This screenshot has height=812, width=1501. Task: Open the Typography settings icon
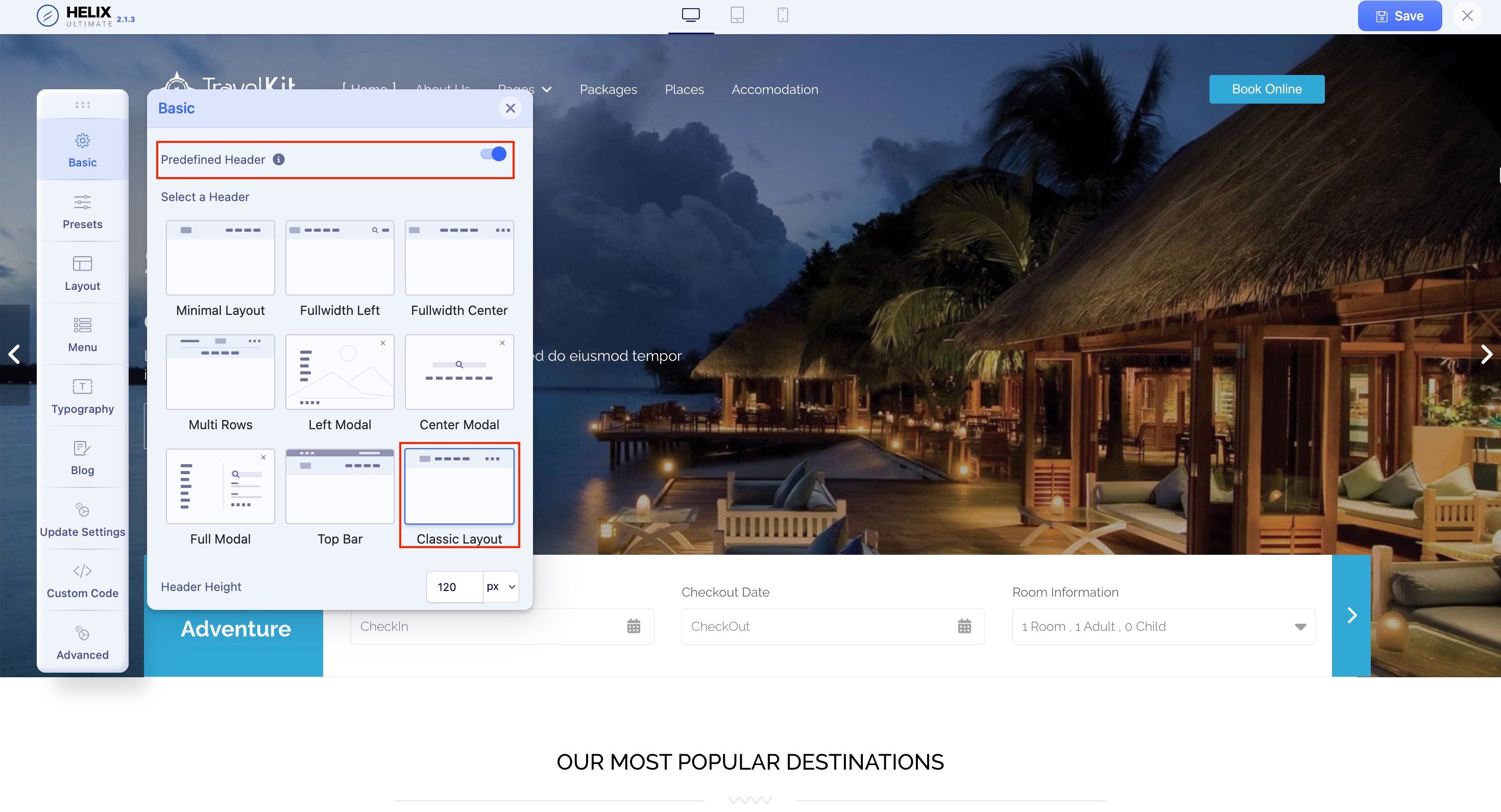pyautogui.click(x=82, y=386)
